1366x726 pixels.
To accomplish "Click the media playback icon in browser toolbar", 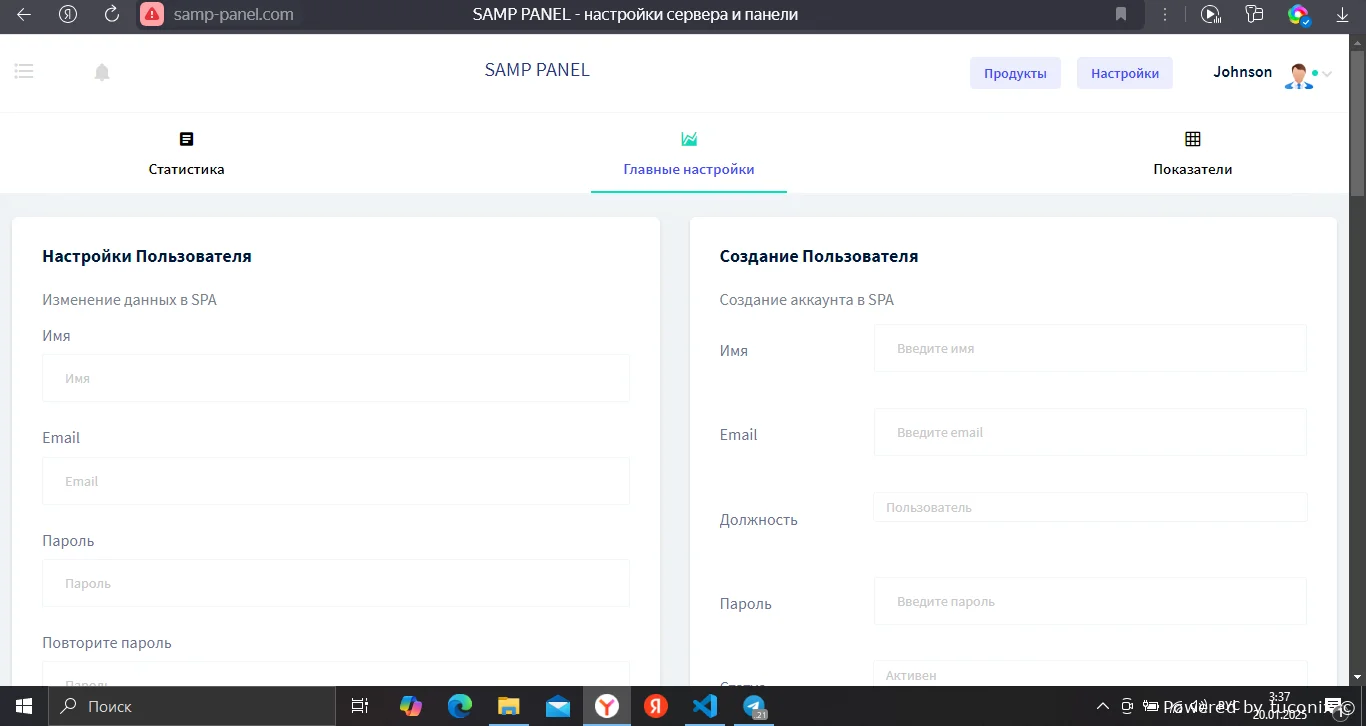I will [1210, 15].
